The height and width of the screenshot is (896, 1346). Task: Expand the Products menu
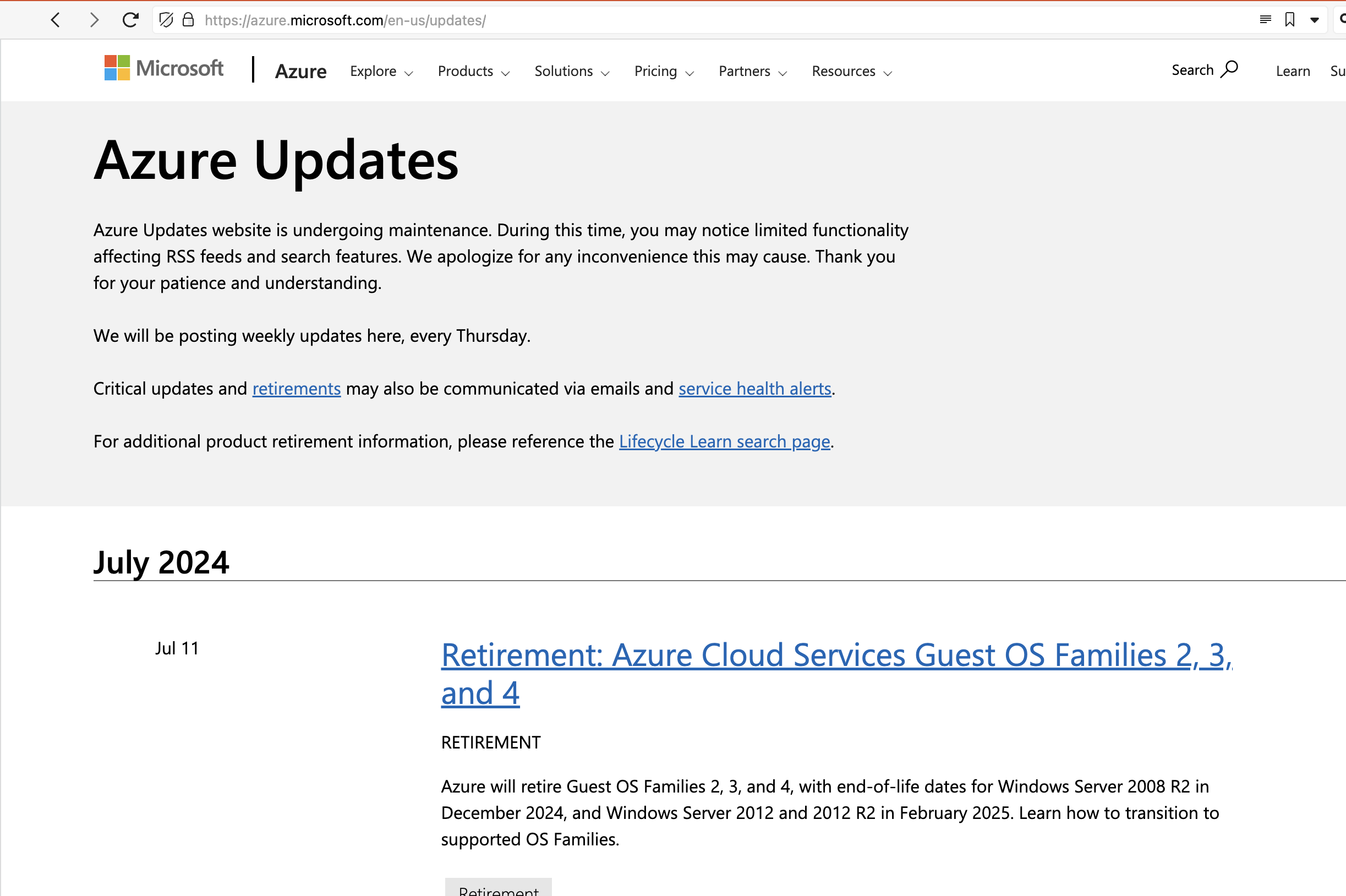click(x=473, y=72)
